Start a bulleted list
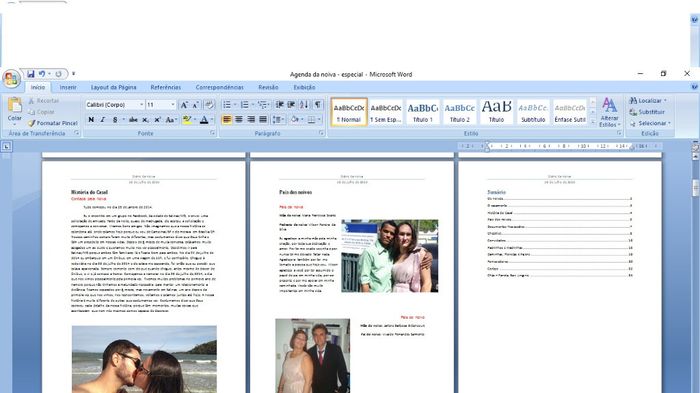The height and width of the screenshot is (393, 700). (227, 105)
